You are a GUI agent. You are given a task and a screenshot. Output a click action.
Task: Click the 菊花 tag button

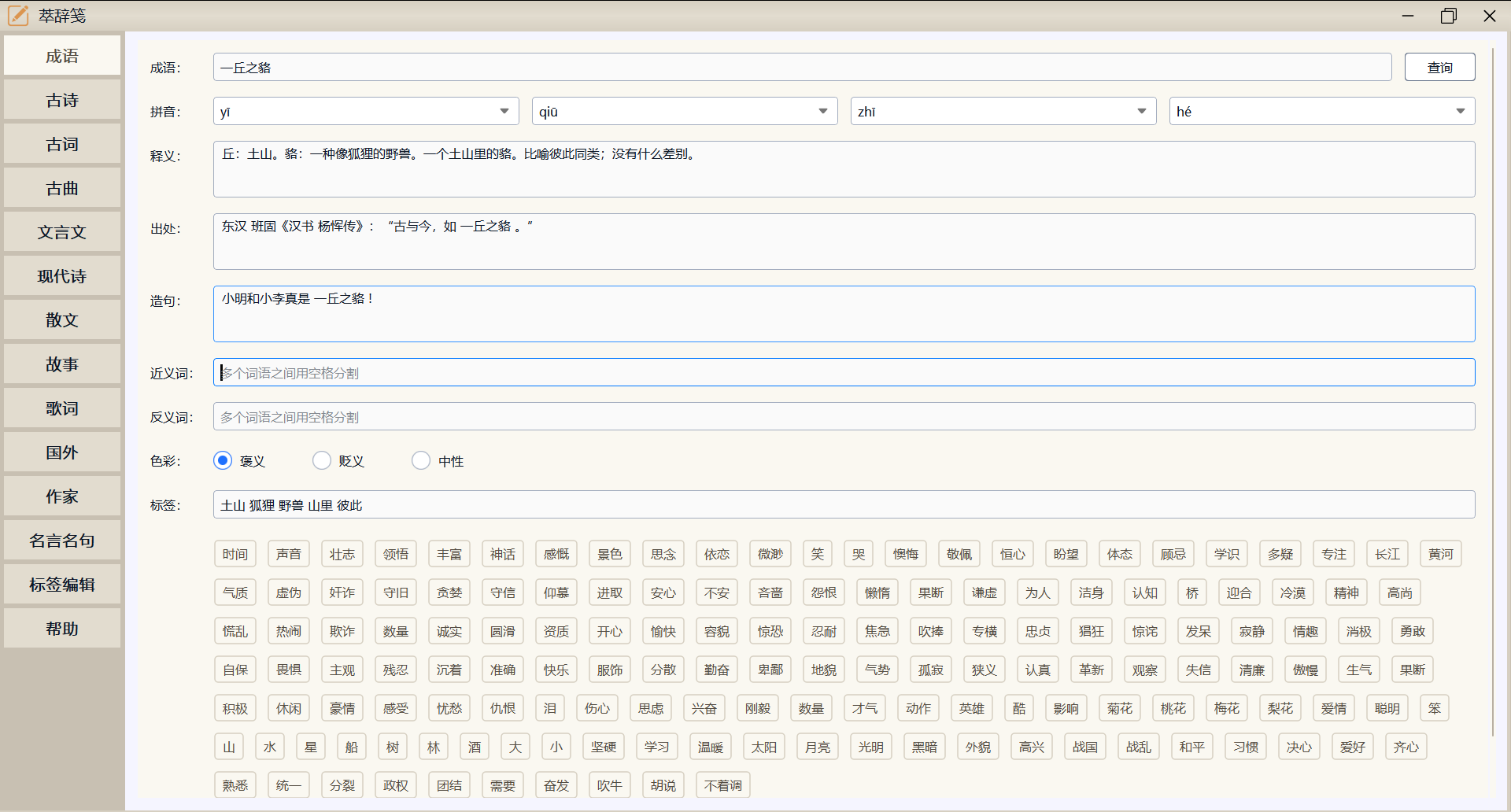pos(1120,708)
